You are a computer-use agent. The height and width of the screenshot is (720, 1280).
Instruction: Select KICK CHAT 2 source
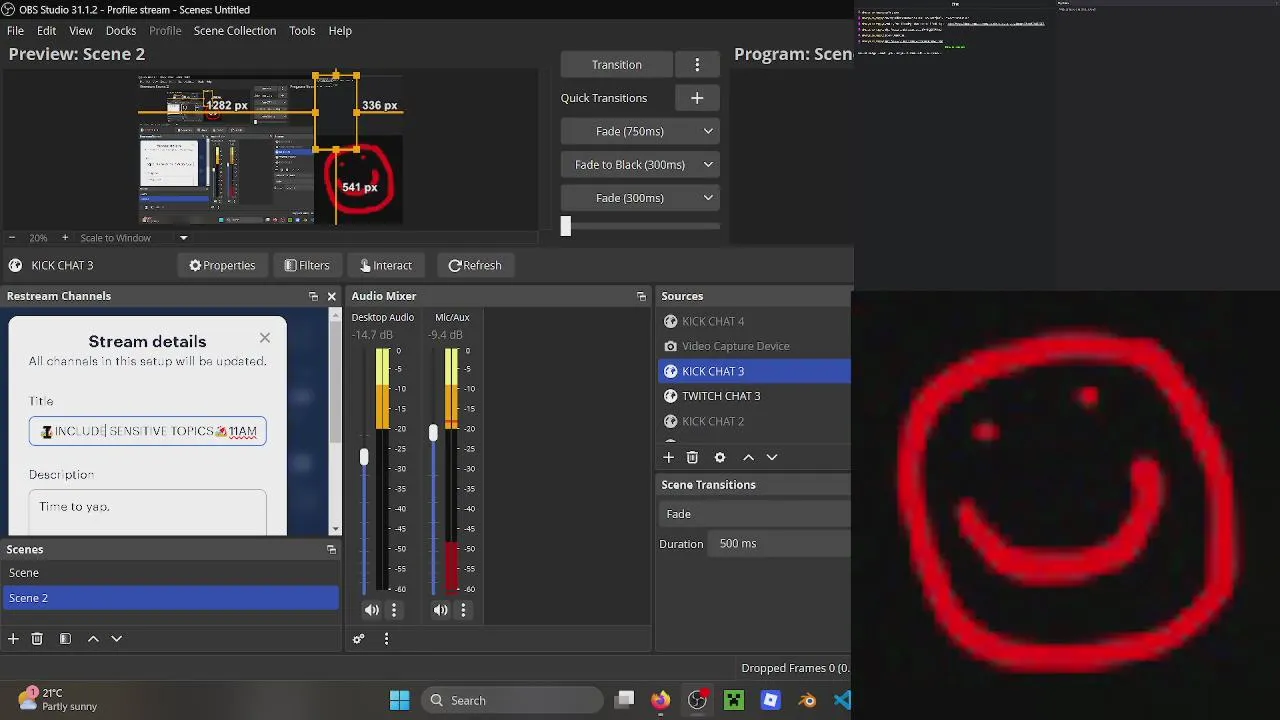click(x=754, y=421)
